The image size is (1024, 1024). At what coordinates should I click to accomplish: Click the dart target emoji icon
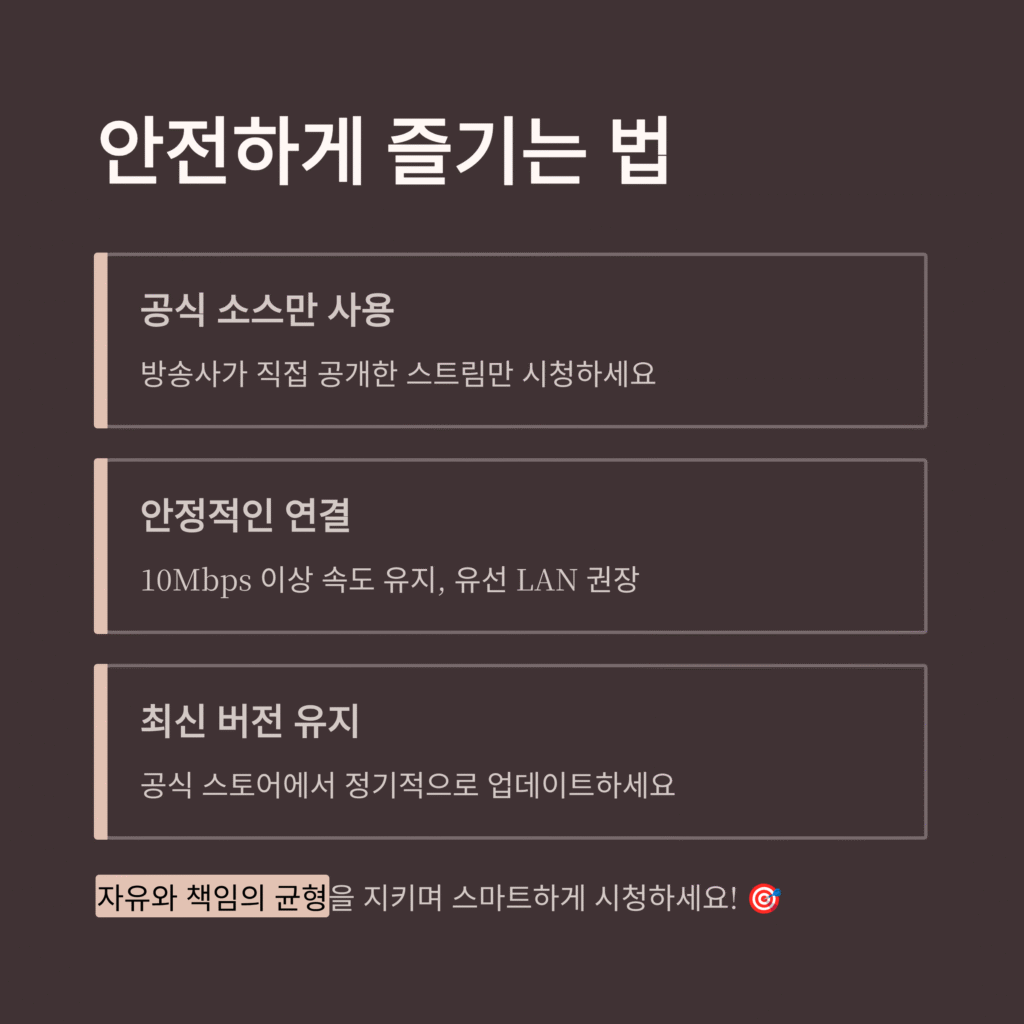(x=765, y=899)
